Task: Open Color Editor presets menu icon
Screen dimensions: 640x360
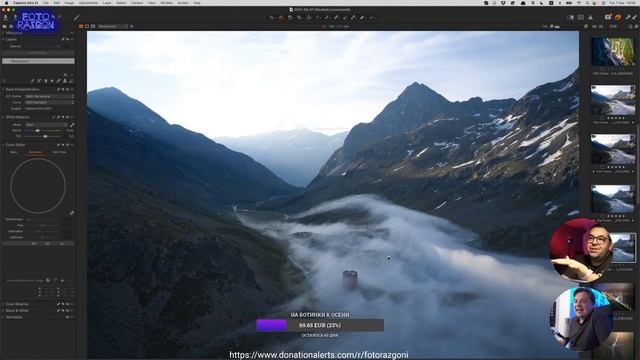Action: [68, 145]
